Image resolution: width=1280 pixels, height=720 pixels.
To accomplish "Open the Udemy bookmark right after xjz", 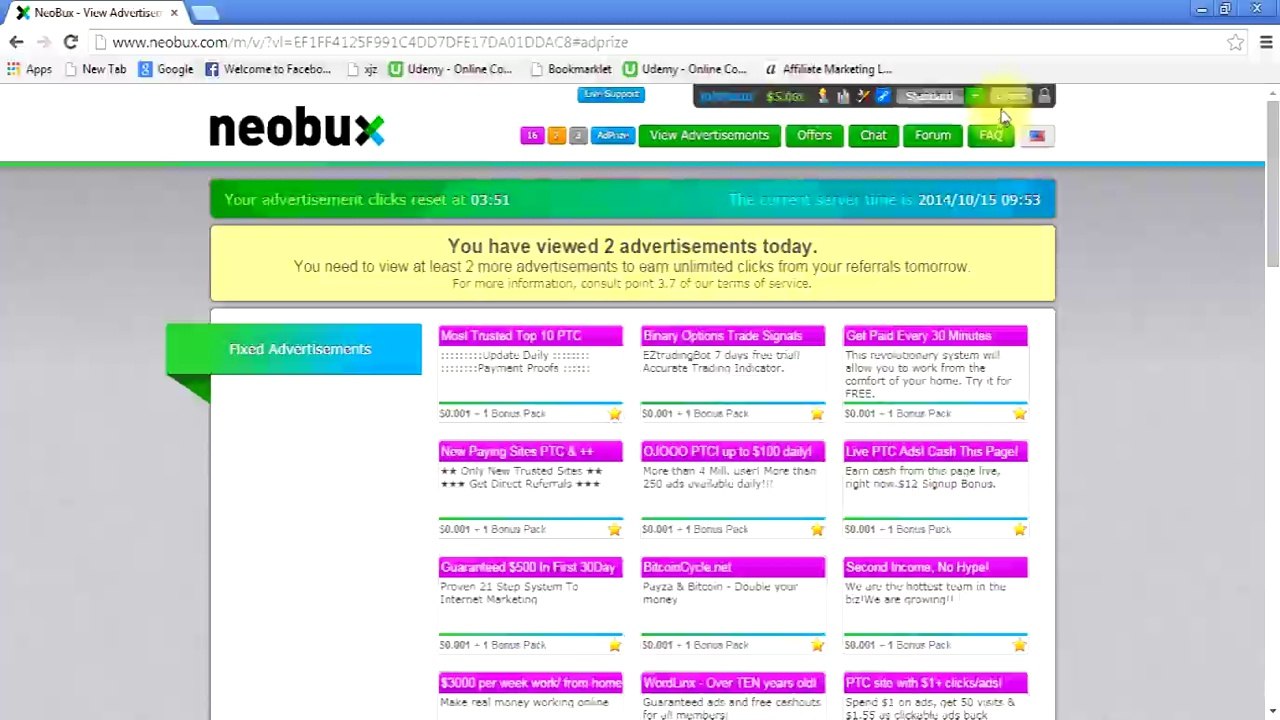I will coord(451,69).
